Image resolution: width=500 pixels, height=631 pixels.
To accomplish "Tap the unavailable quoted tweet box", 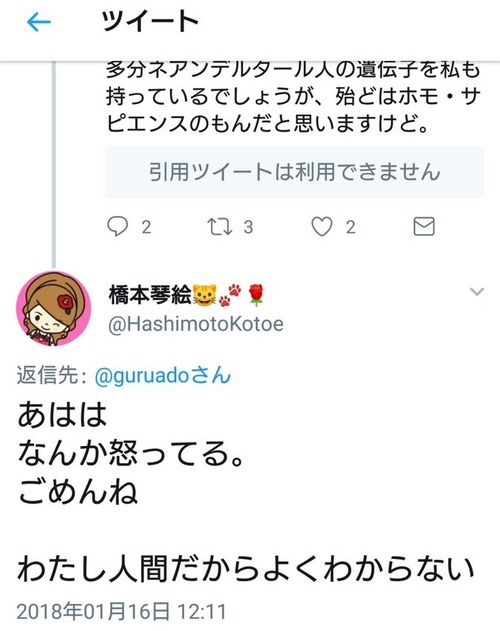I will tap(294, 172).
